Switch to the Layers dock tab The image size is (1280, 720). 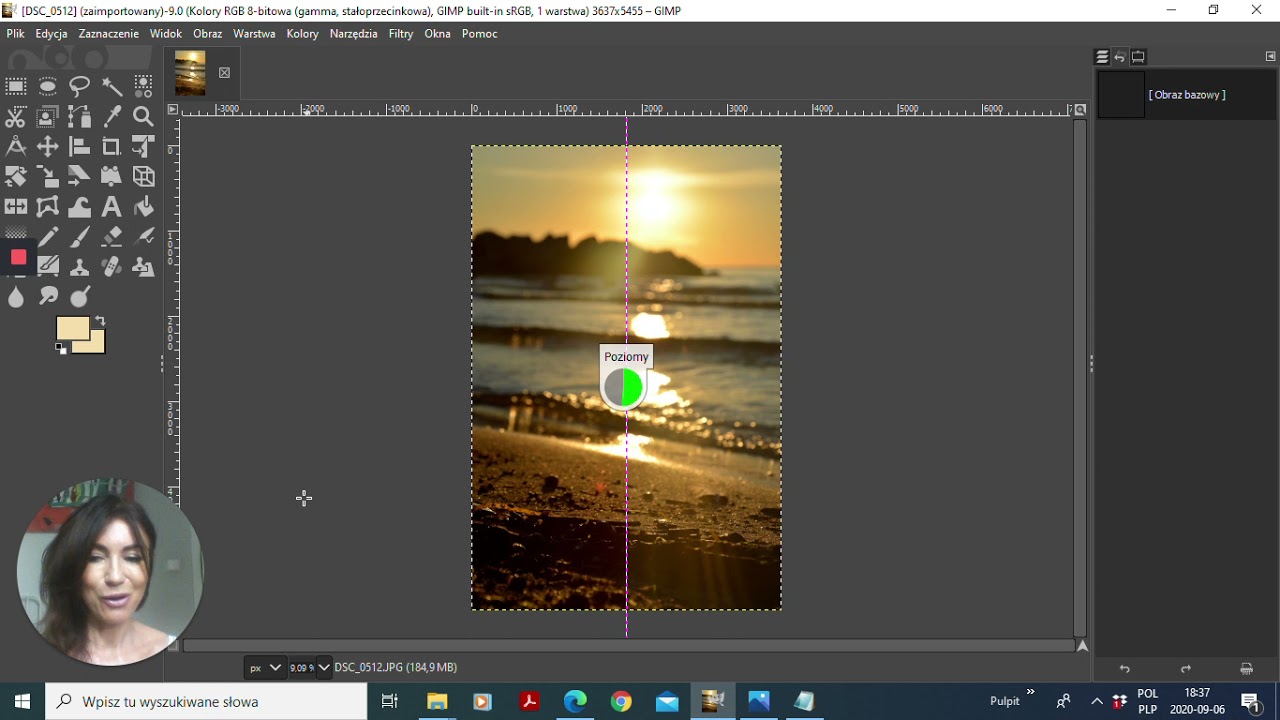click(x=1102, y=57)
